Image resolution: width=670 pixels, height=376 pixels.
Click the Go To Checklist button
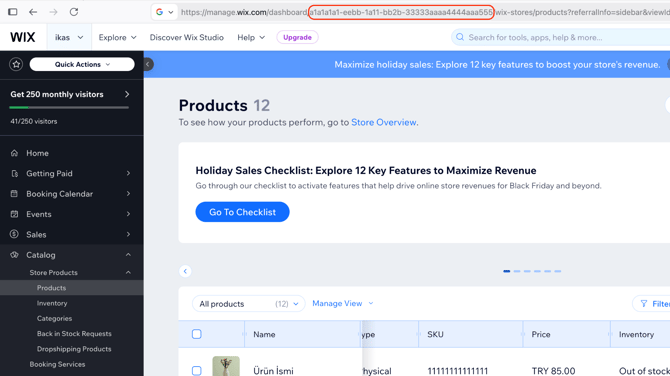pos(242,212)
